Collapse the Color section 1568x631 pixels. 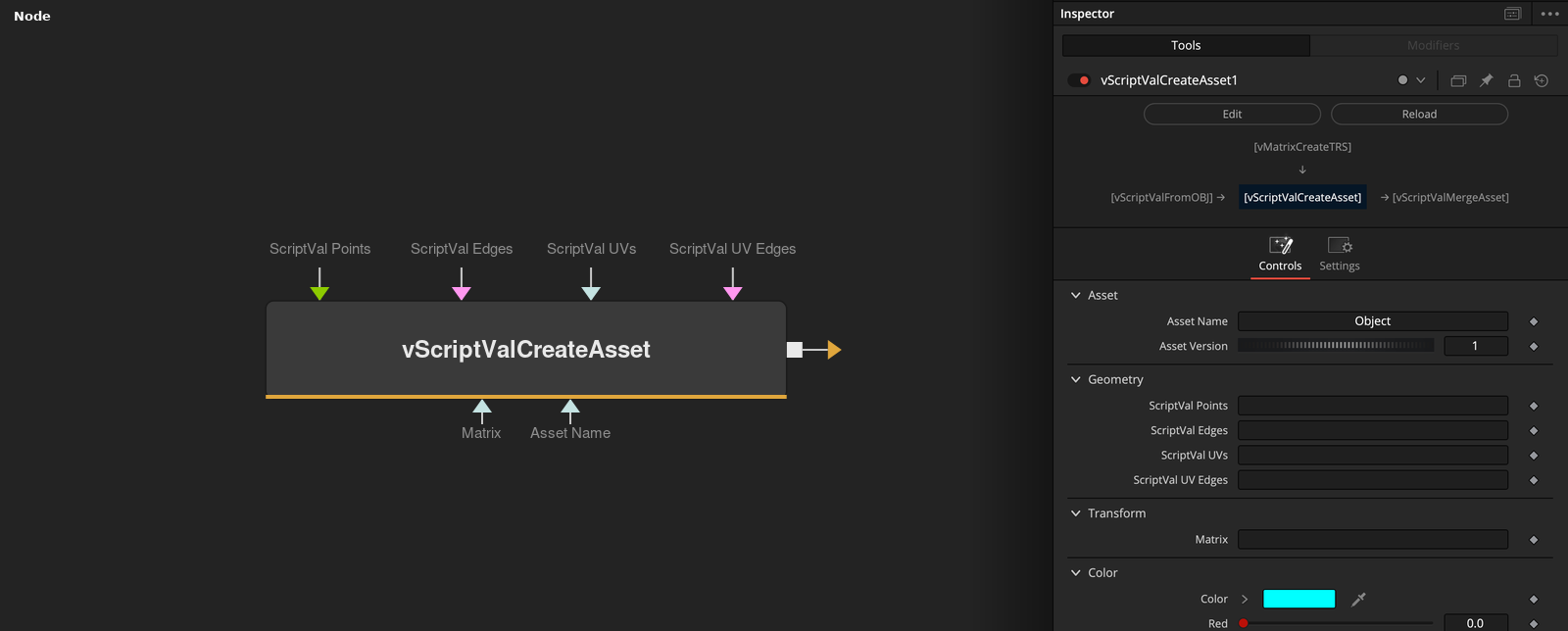(1076, 573)
